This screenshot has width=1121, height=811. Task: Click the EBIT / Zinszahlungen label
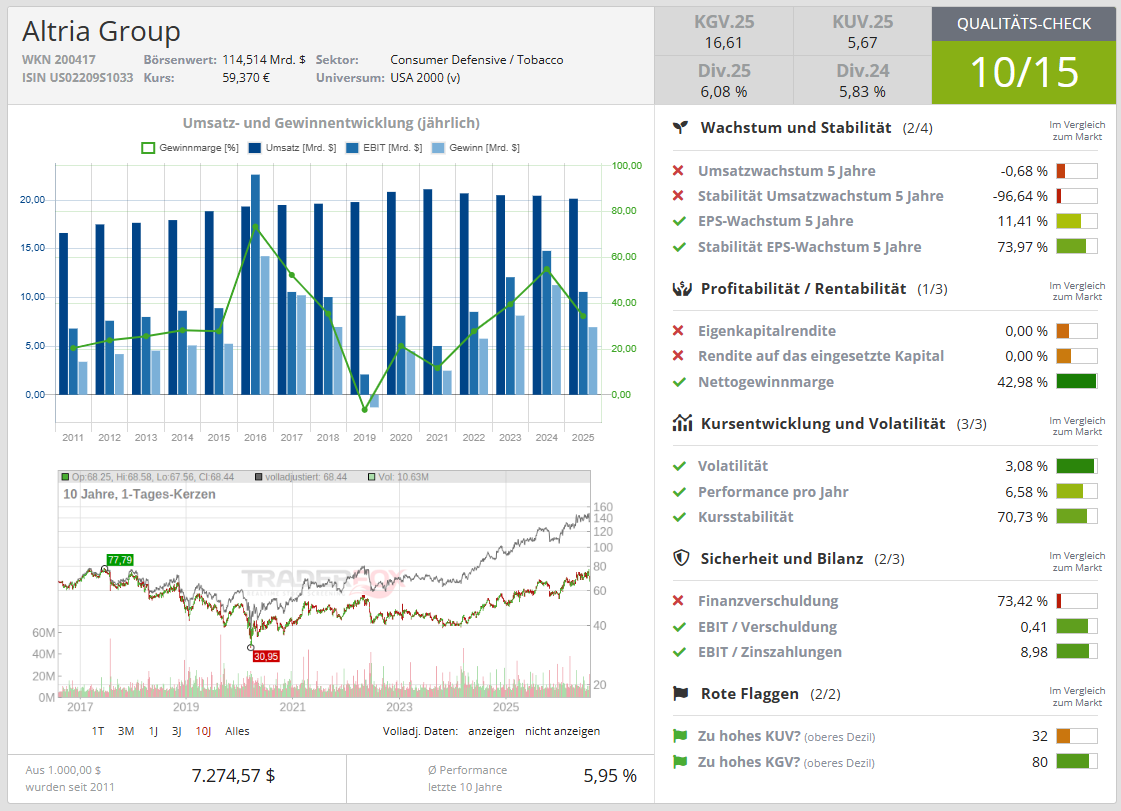(x=770, y=652)
